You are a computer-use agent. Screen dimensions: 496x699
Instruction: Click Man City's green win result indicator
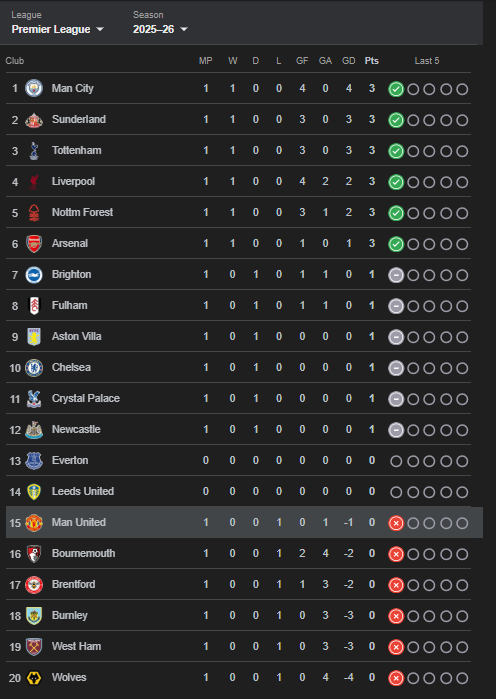click(x=396, y=89)
